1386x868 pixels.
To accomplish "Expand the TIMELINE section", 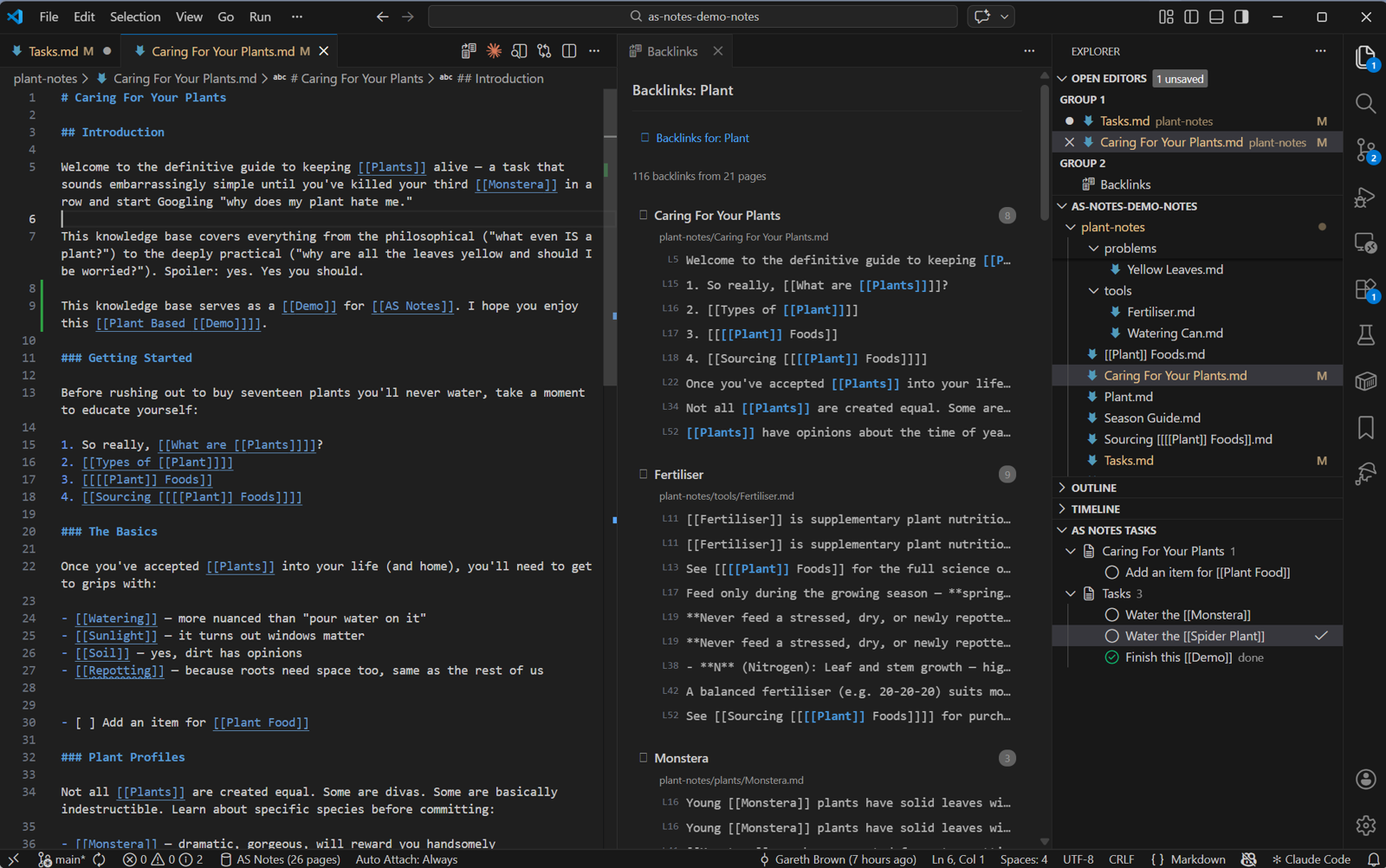I will tap(1095, 509).
